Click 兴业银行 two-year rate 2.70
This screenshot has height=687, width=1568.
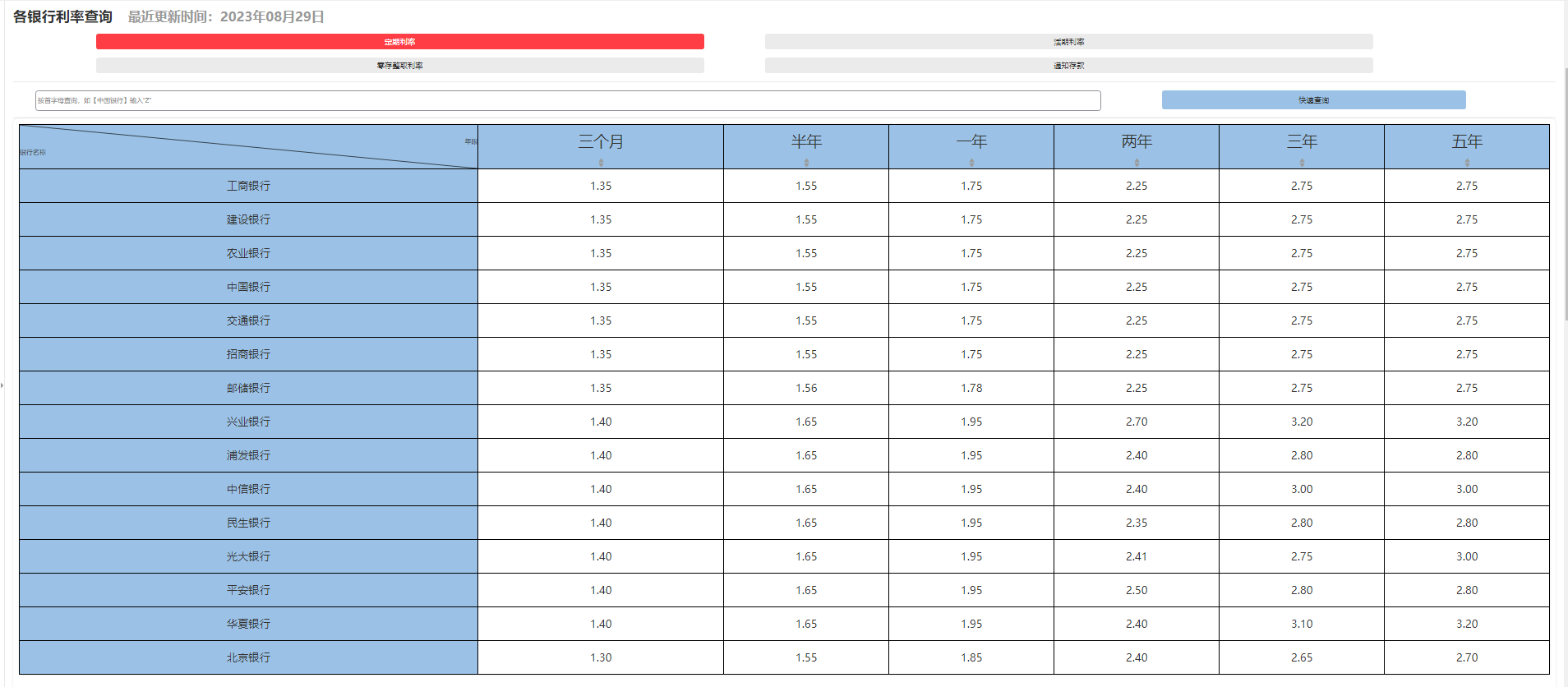[x=1137, y=422]
